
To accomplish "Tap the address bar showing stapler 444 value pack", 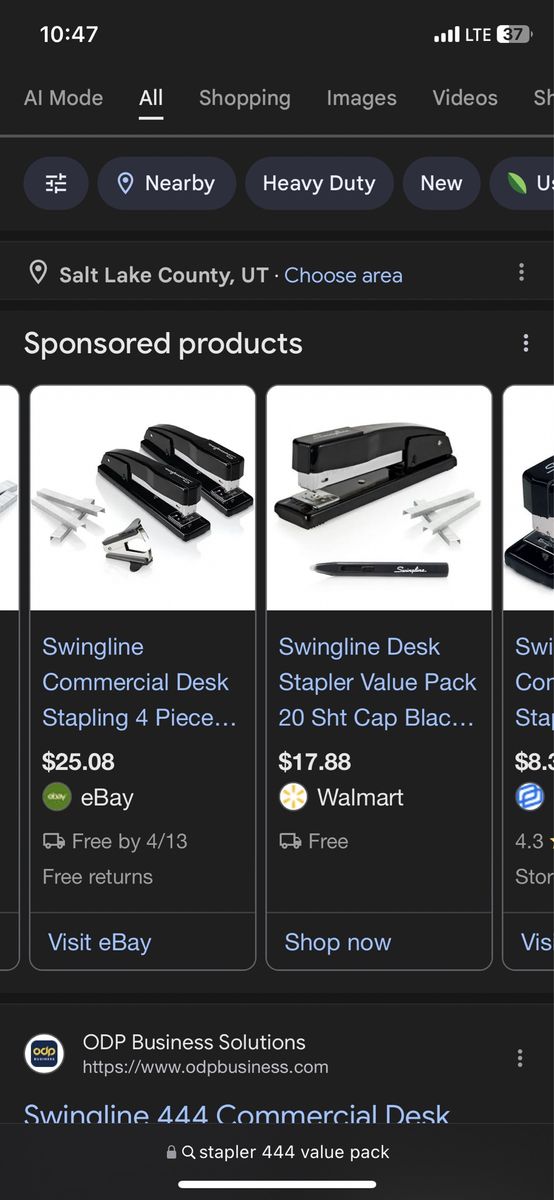I will [277, 1152].
